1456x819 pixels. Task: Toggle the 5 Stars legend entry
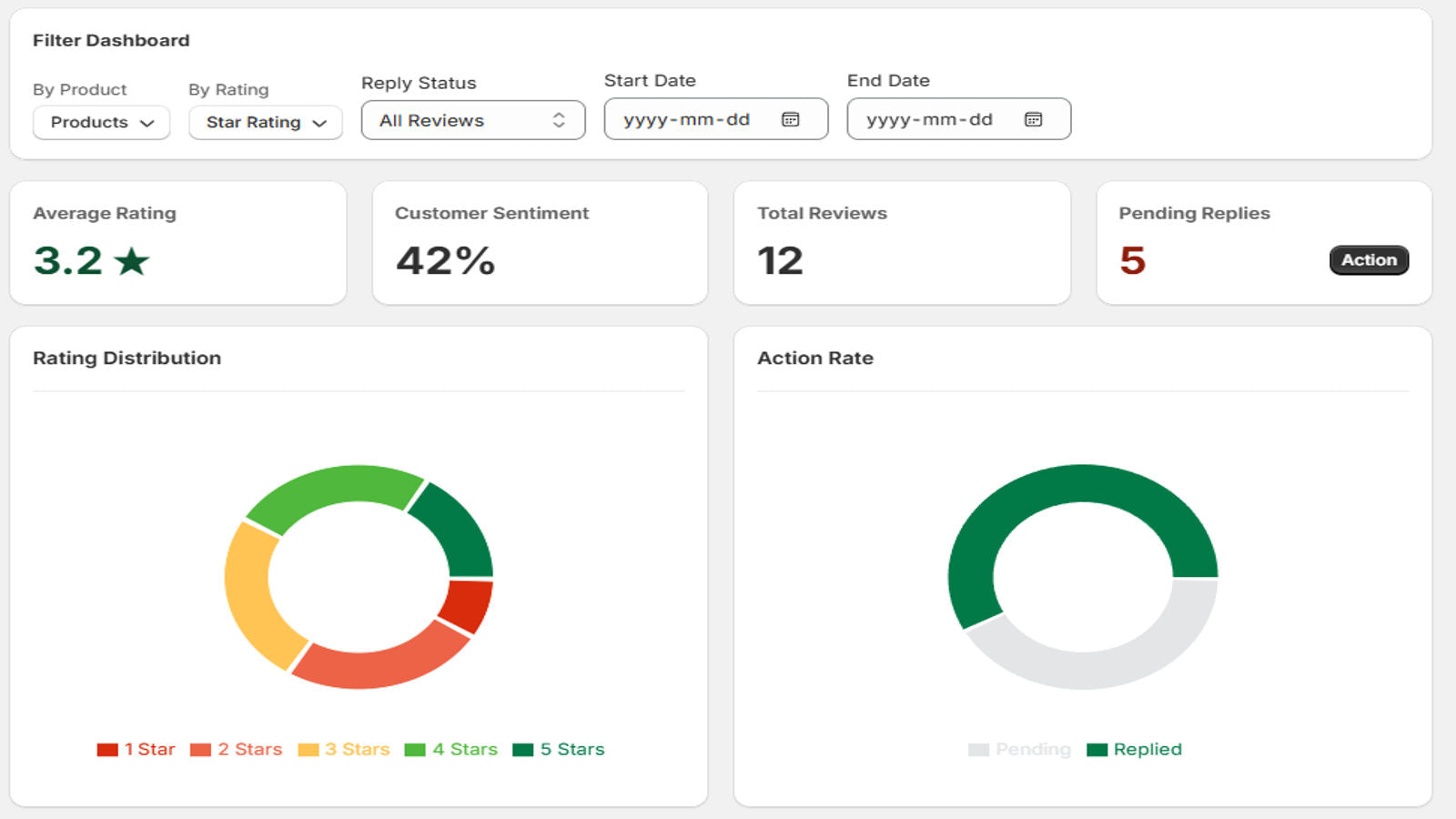point(559,749)
